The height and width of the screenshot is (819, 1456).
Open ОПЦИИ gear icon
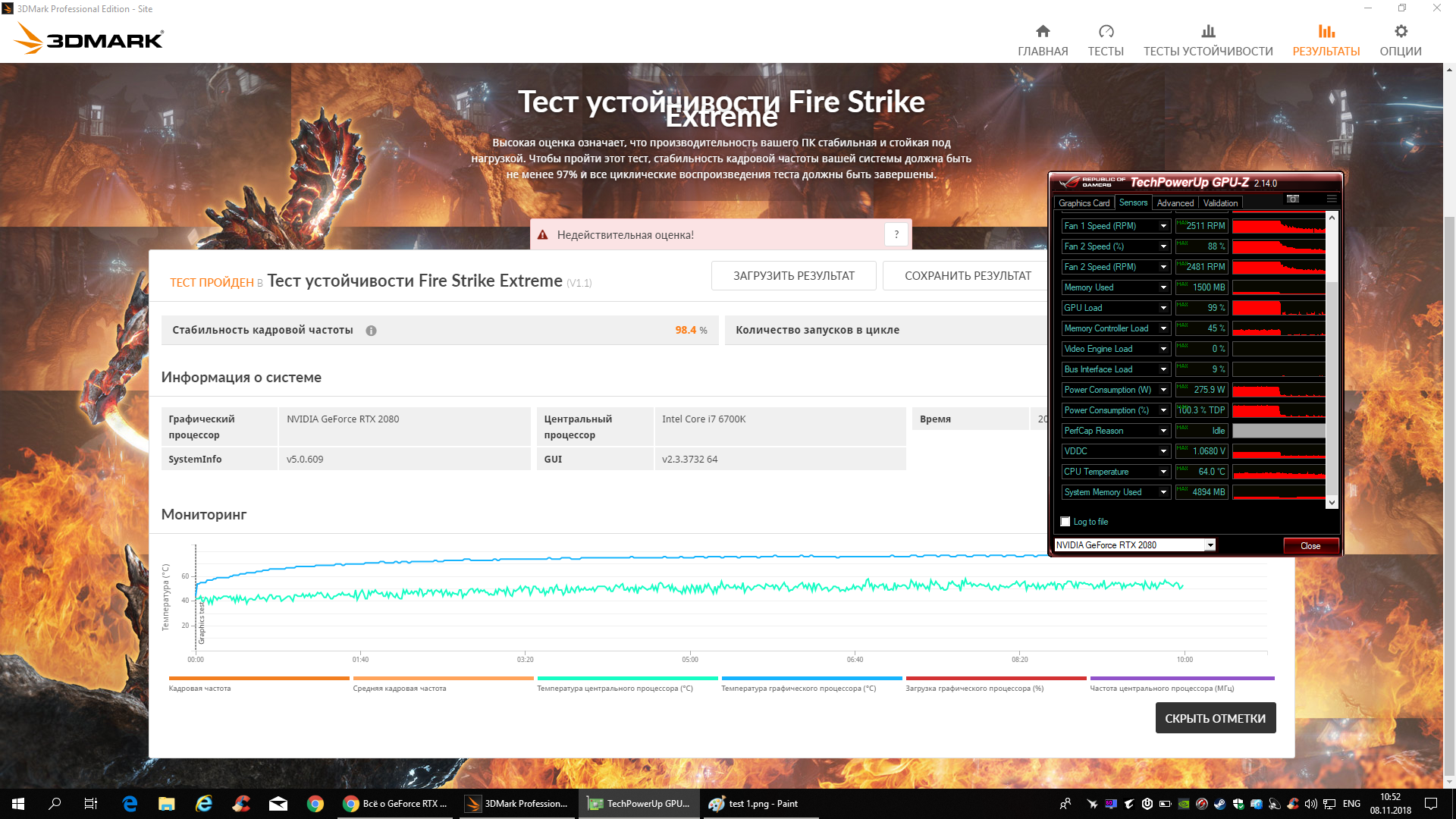coord(1401,32)
